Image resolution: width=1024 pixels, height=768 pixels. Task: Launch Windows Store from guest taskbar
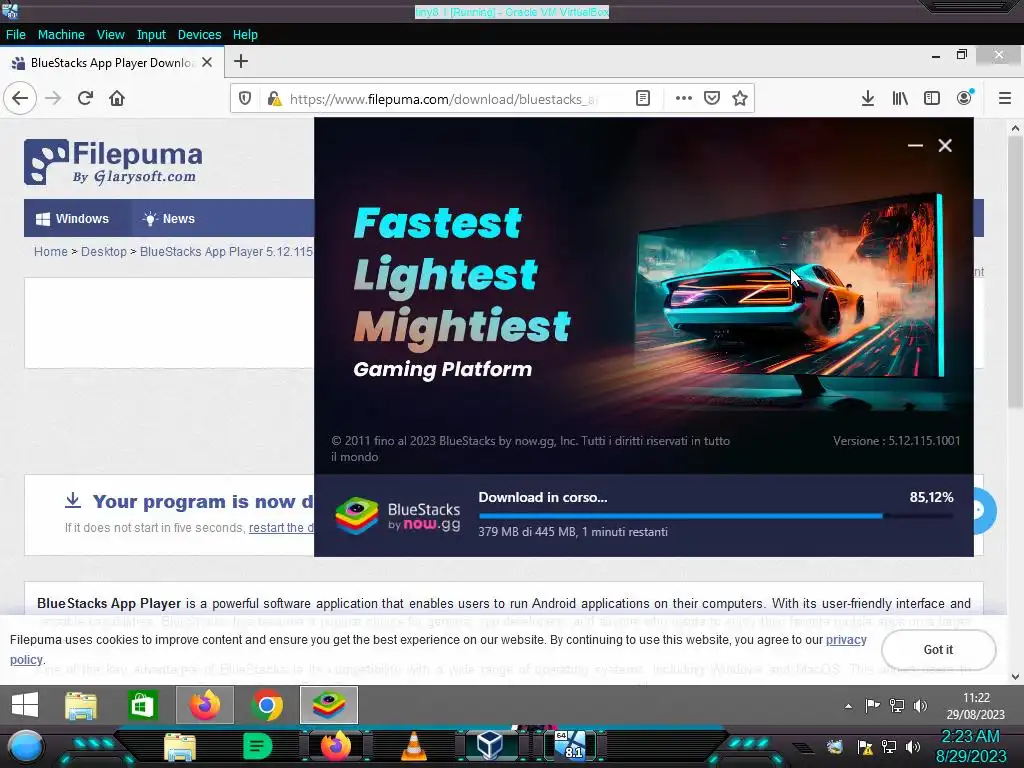pos(142,705)
